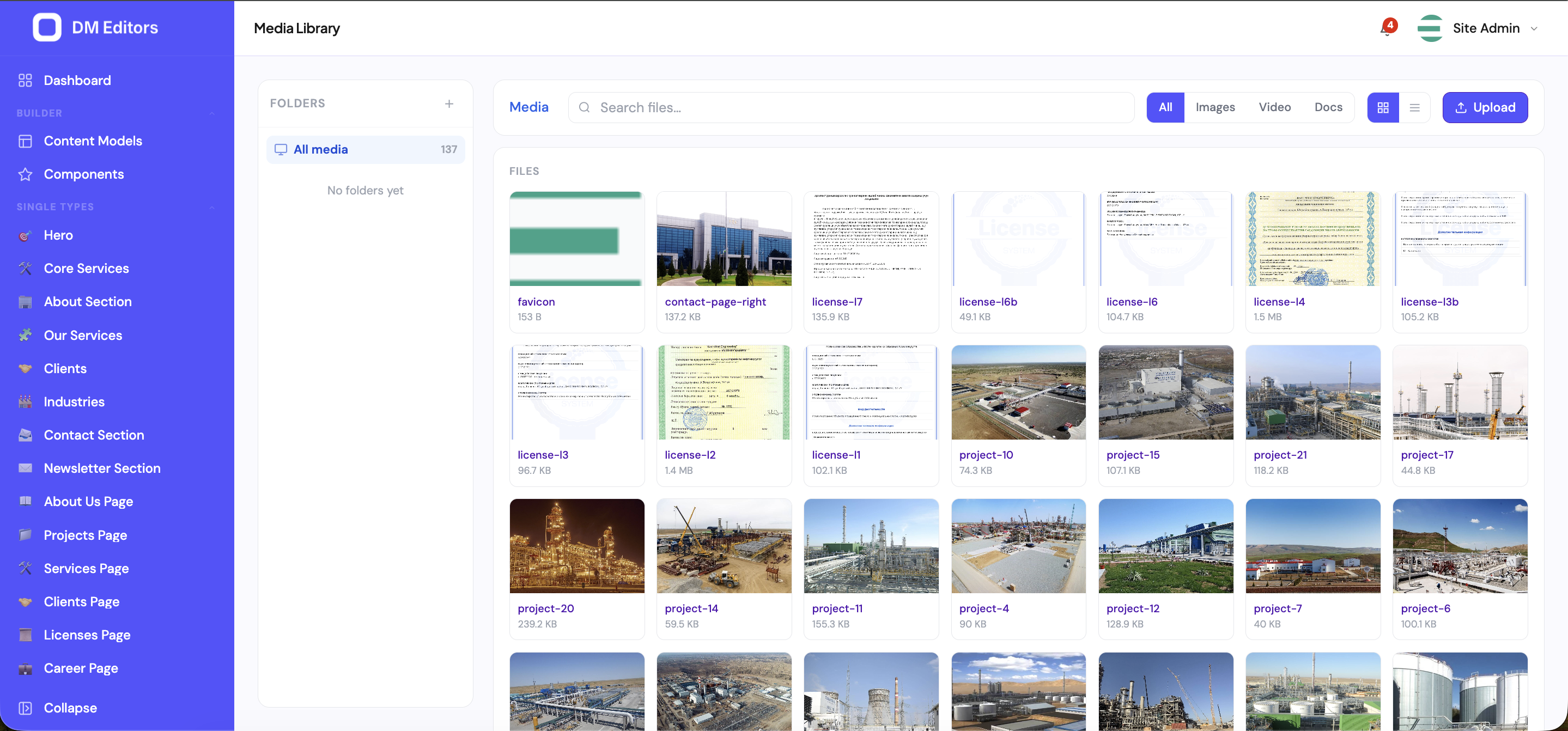Click the license-l3 file name
The image size is (1568, 731).
543,455
